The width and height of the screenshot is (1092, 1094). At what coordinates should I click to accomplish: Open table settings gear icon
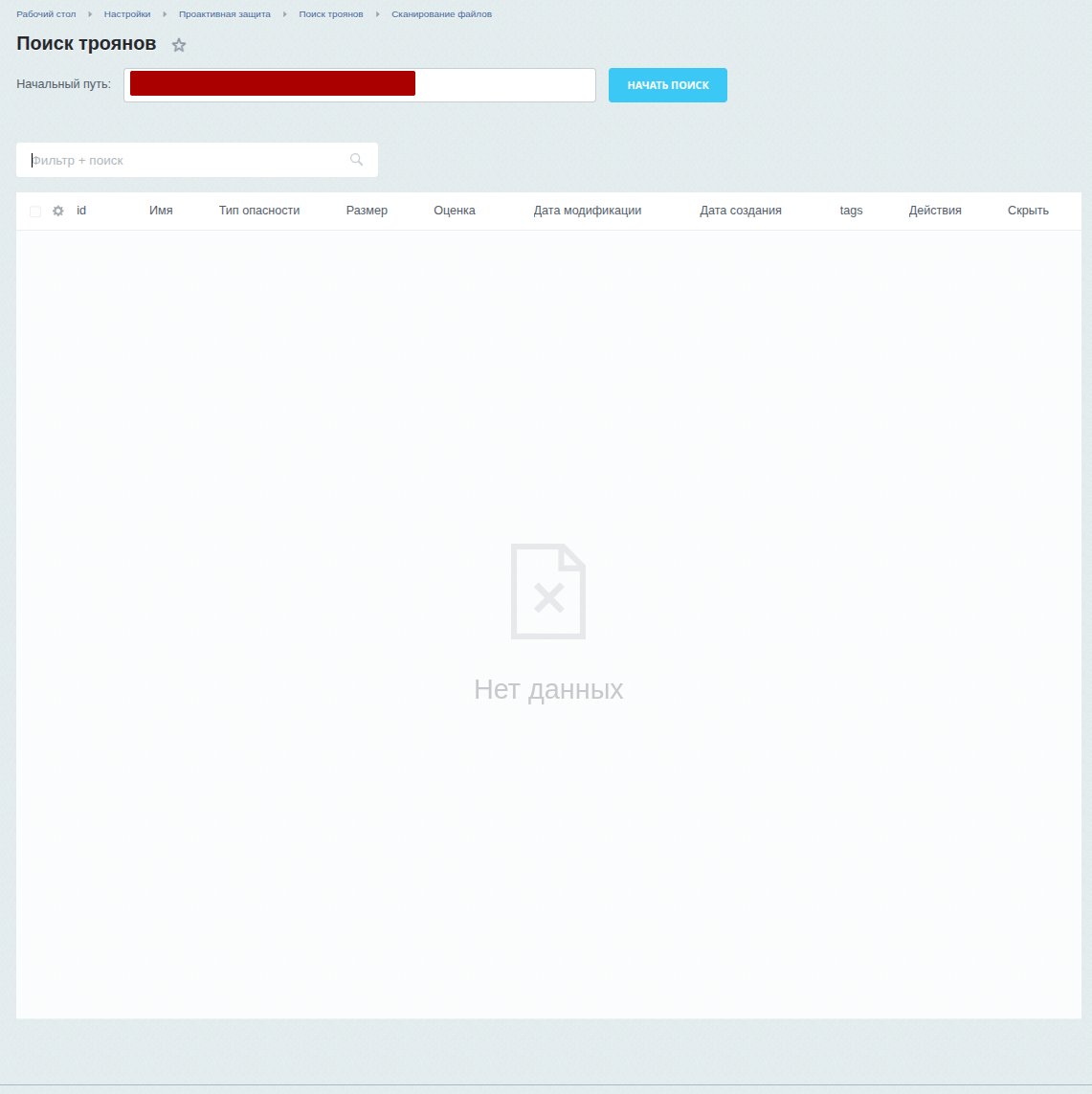[58, 211]
